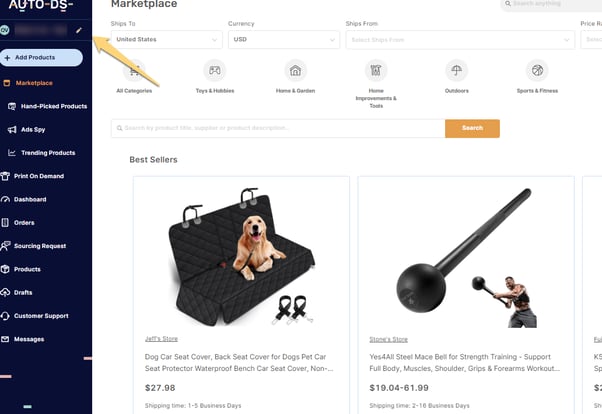Open Customer Support in sidebar
The height and width of the screenshot is (414, 602).
click(35, 316)
